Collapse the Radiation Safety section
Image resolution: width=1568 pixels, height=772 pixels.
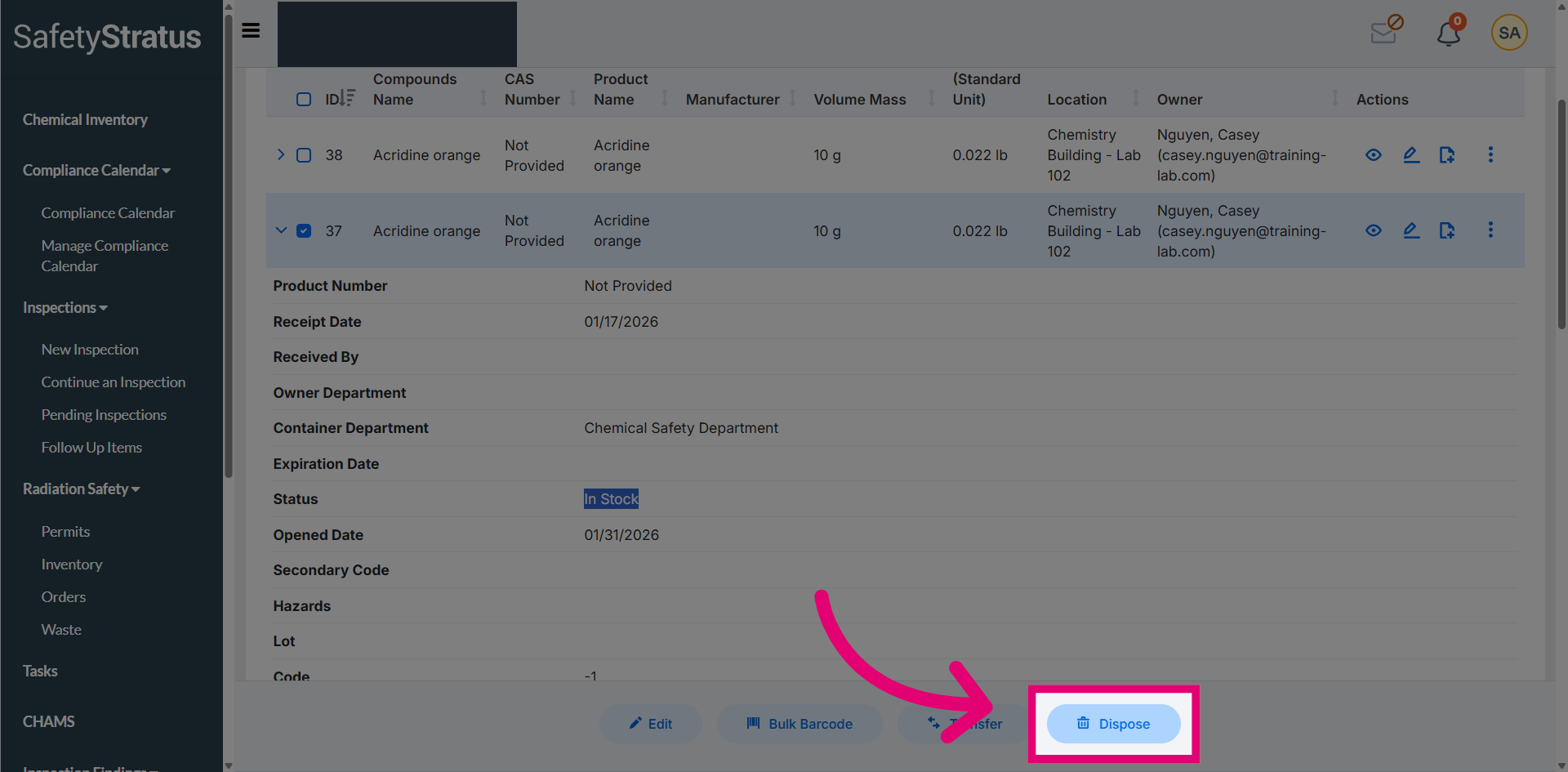[82, 489]
